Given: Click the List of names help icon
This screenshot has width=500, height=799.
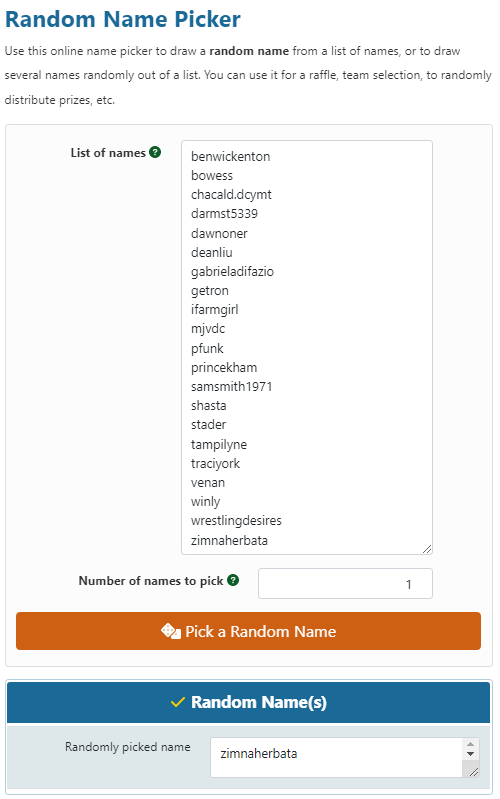Looking at the screenshot, I should (x=155, y=152).
